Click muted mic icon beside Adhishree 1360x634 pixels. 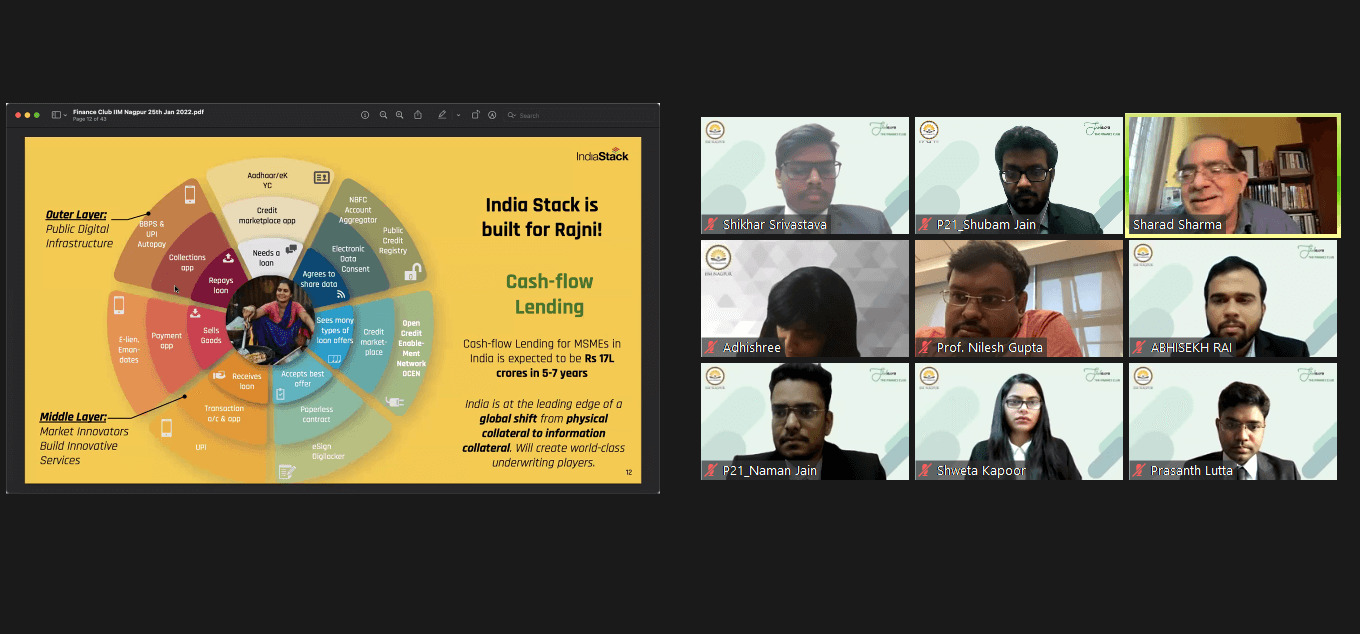pos(713,348)
